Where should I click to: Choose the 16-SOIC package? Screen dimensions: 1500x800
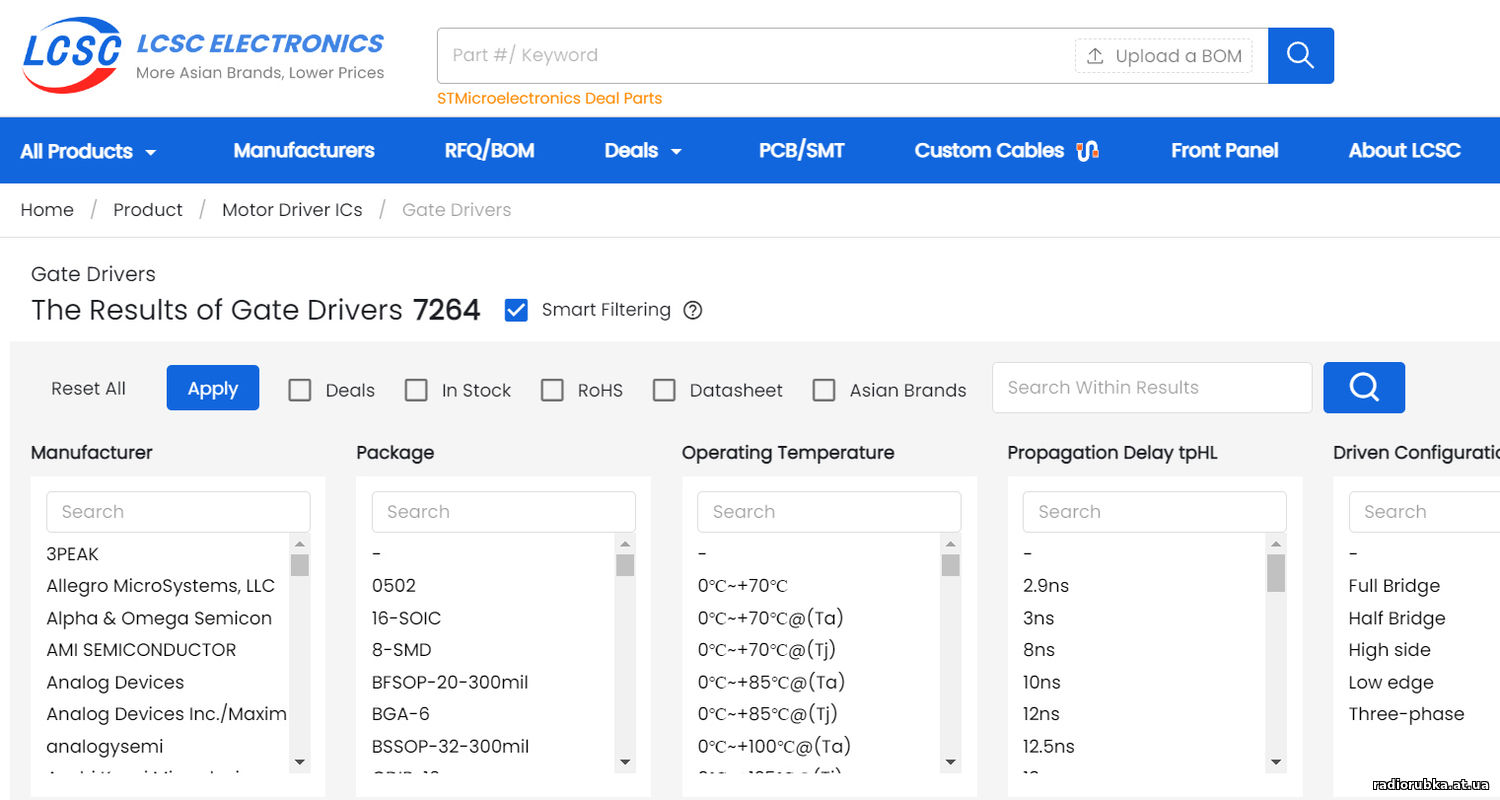tap(407, 618)
